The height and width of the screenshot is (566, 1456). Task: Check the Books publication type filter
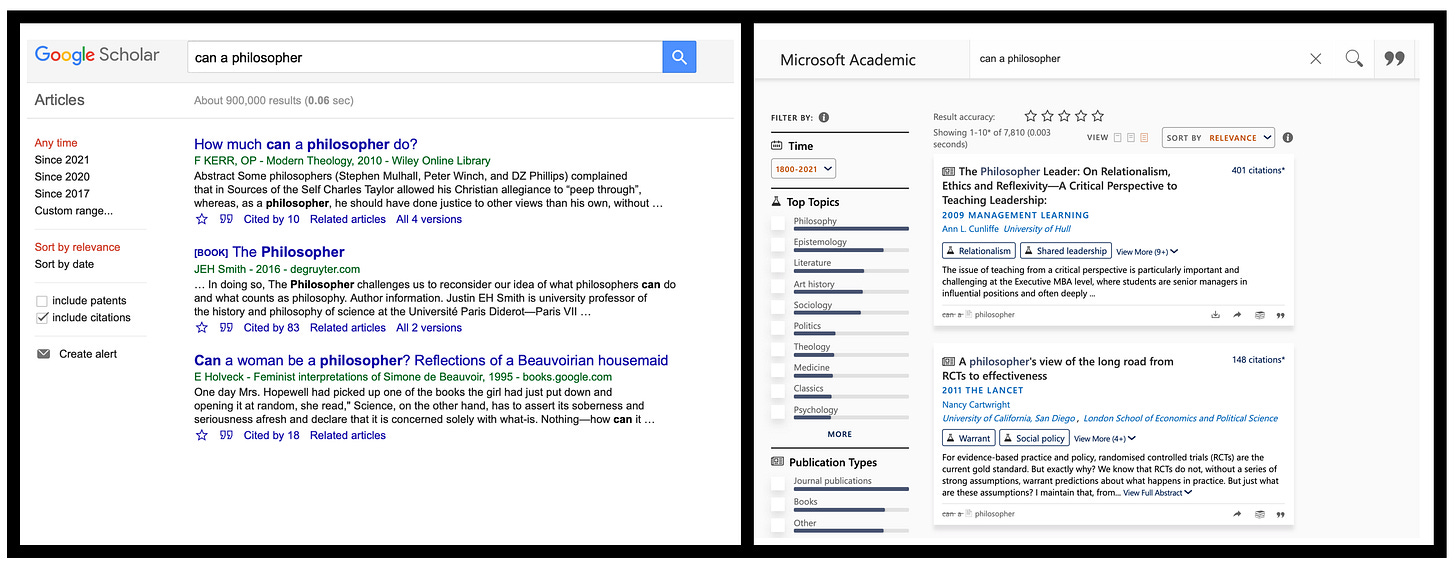tap(778, 504)
